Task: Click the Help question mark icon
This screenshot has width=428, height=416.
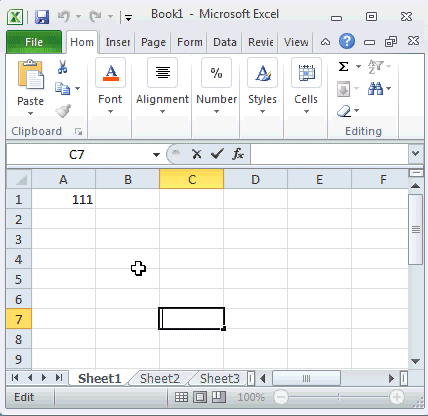Action: point(347,42)
